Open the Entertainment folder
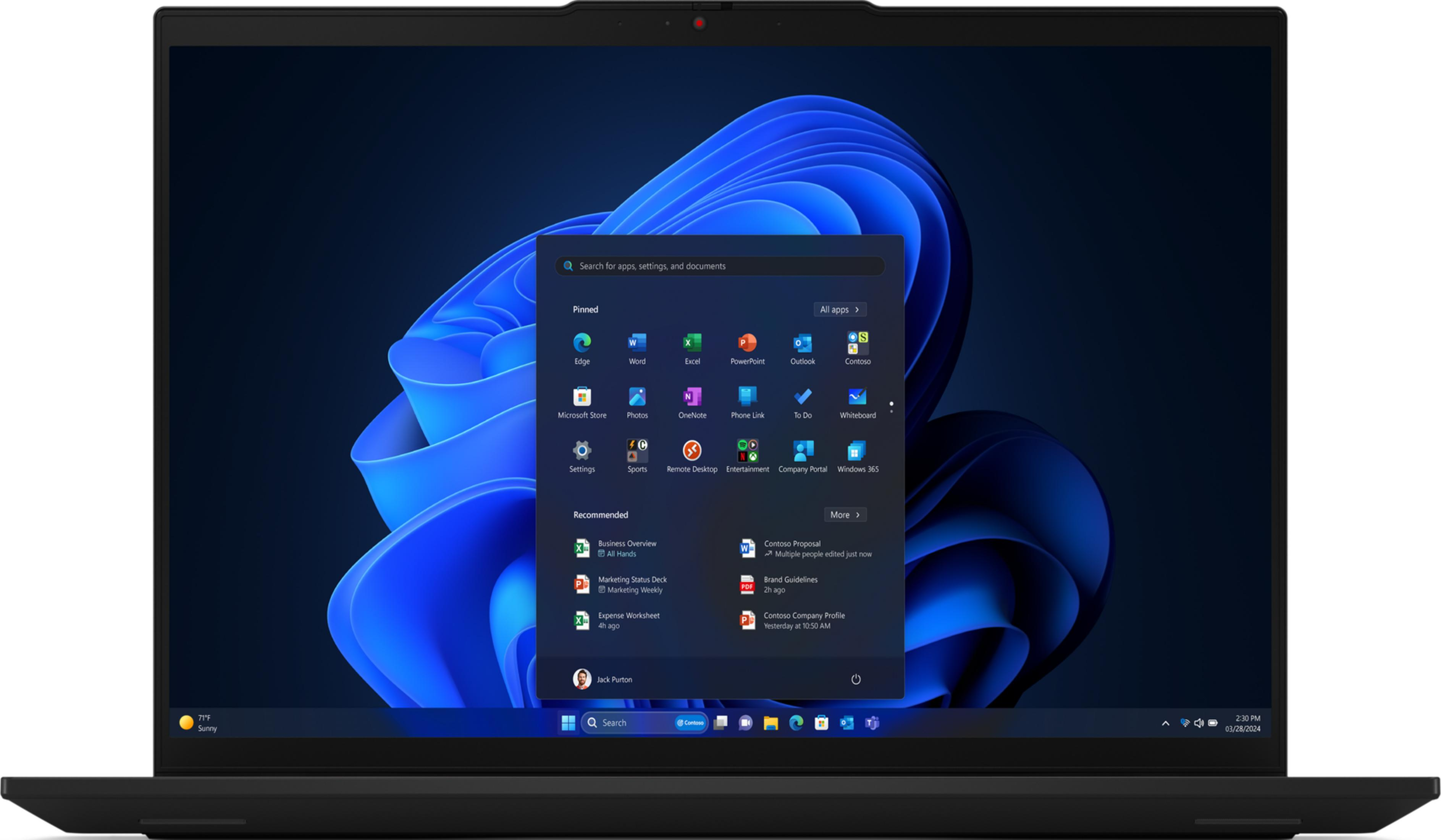The image size is (1441, 840). point(747,456)
